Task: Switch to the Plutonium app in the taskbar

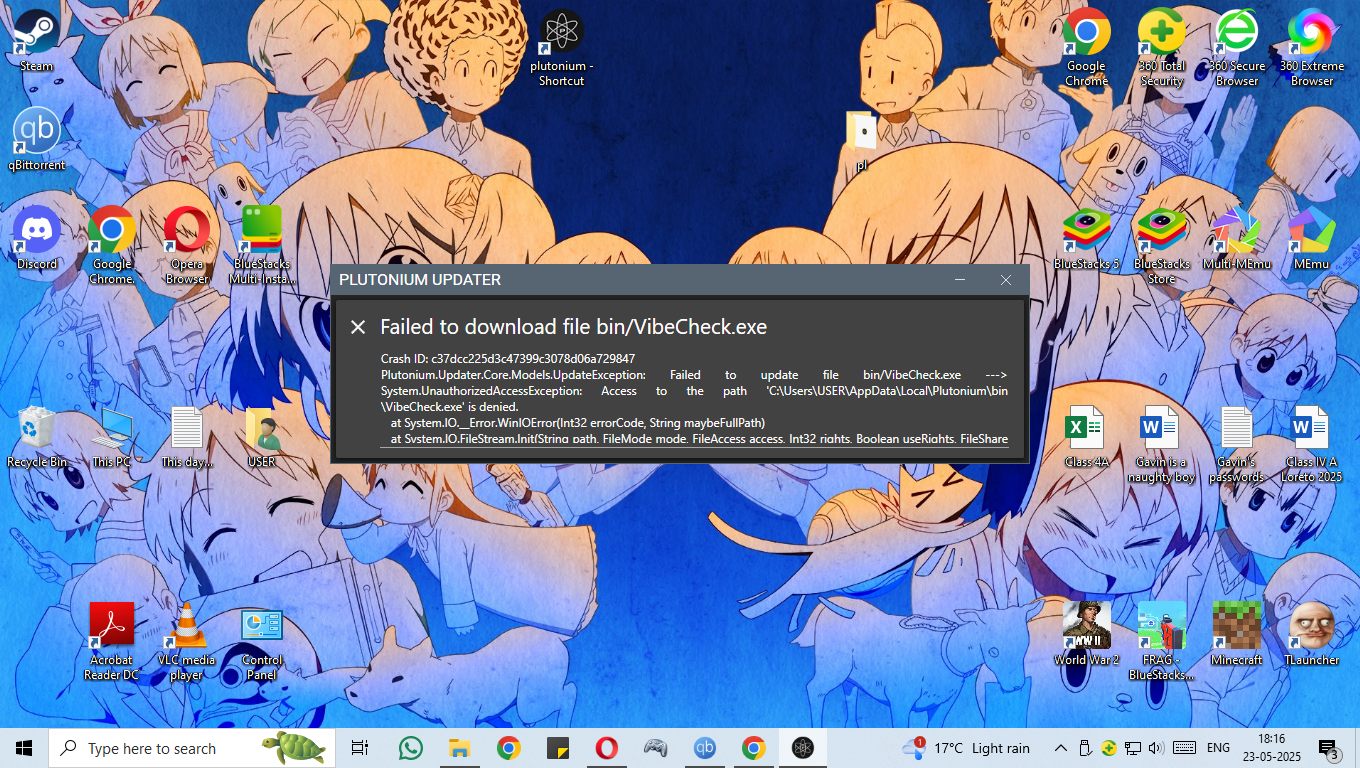Action: tap(802, 748)
